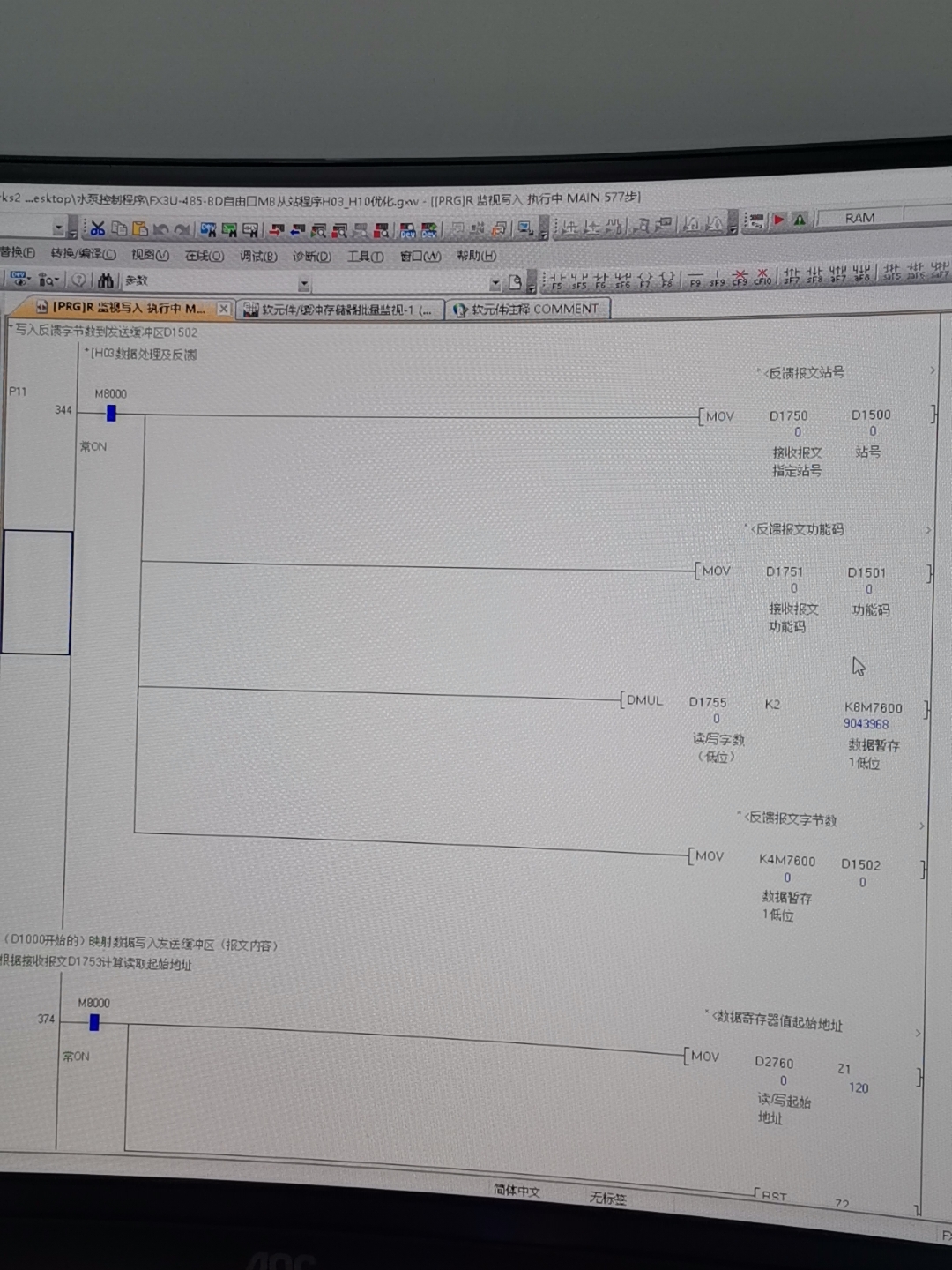Insert open contact with F5 icon
Image resolution: width=952 pixels, height=1270 pixels.
point(556,280)
